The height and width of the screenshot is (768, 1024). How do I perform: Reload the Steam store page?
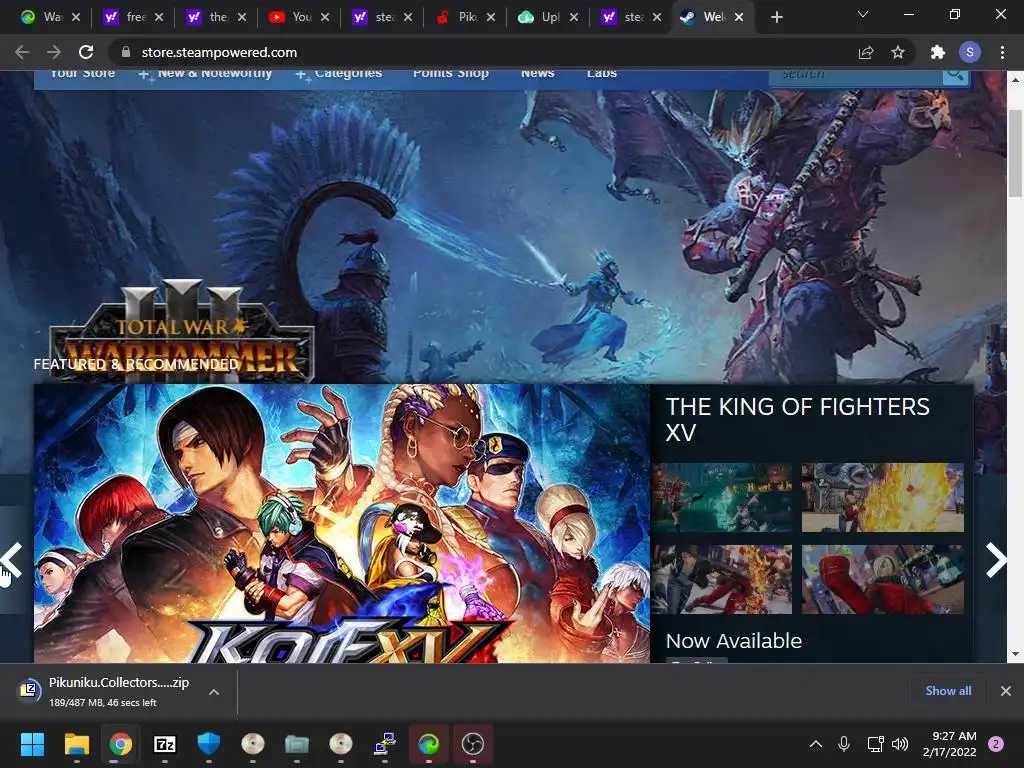click(x=86, y=52)
